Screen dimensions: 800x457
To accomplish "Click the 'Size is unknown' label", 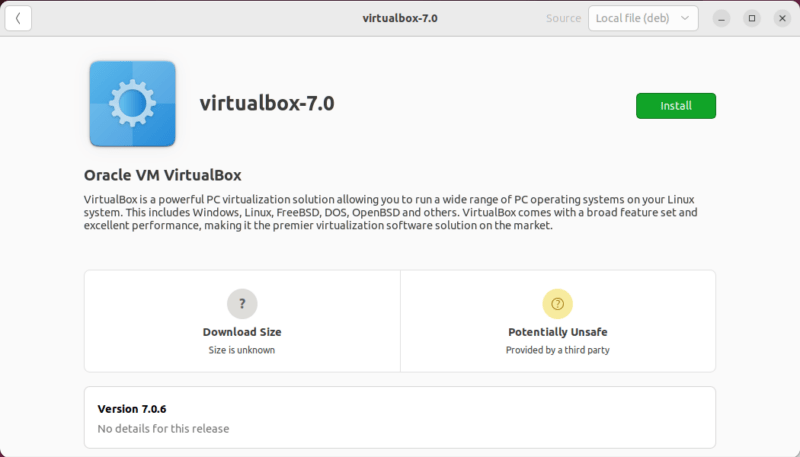I will point(242,350).
